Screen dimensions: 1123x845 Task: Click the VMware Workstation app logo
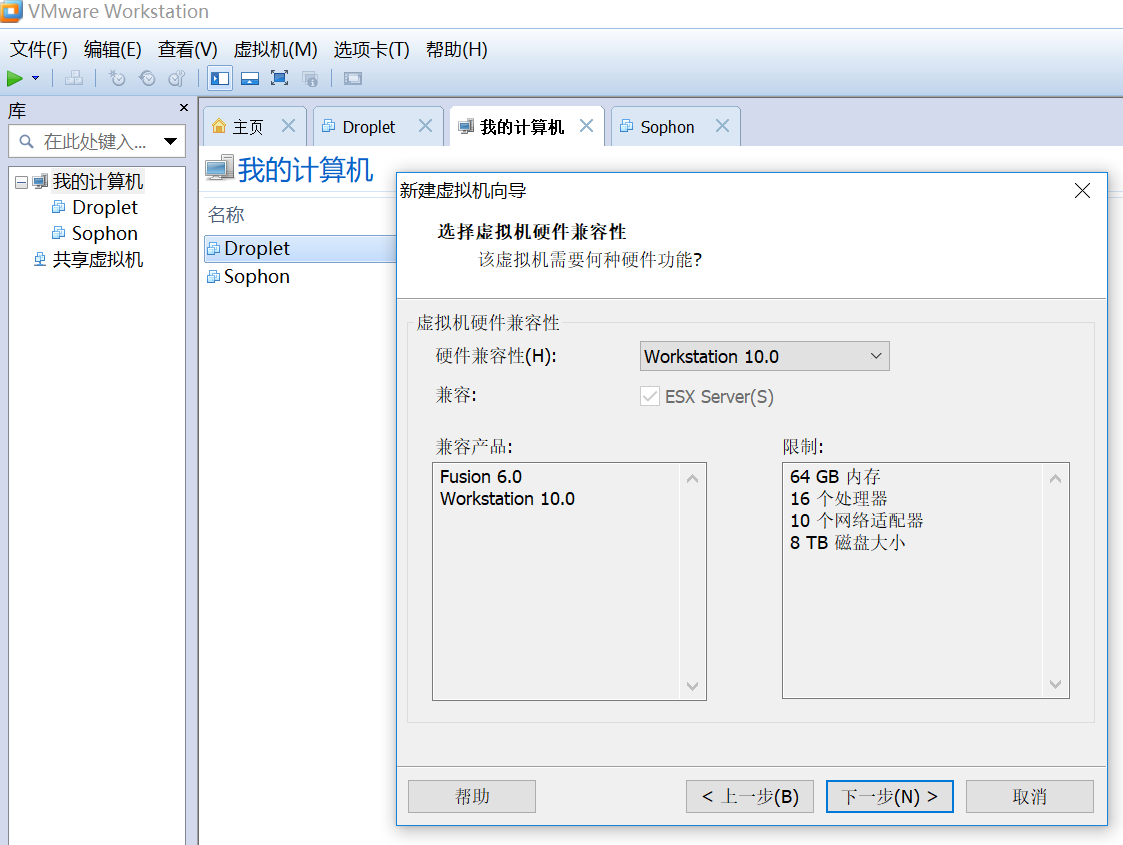click(x=11, y=11)
